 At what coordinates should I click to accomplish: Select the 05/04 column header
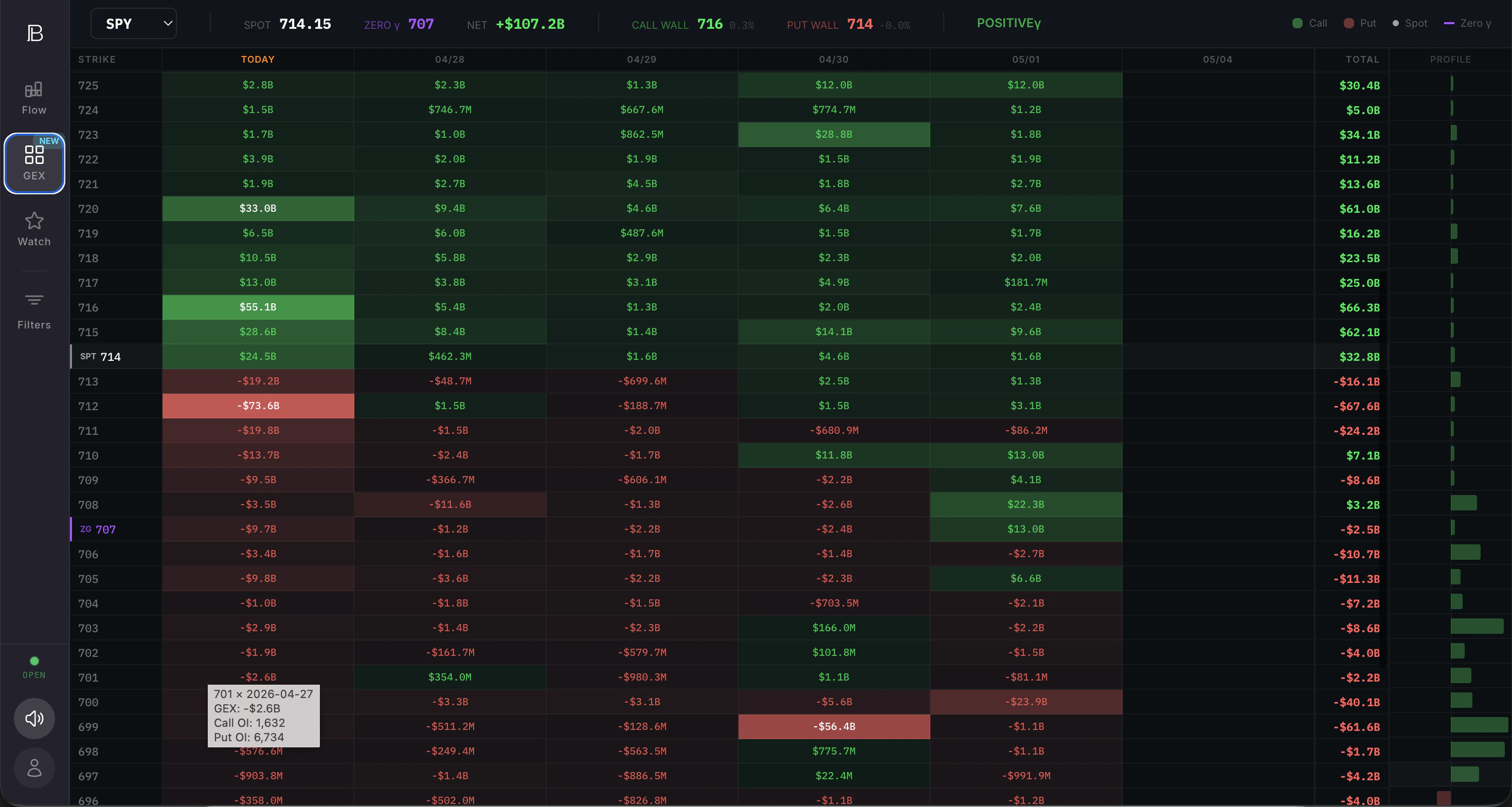coord(1217,59)
